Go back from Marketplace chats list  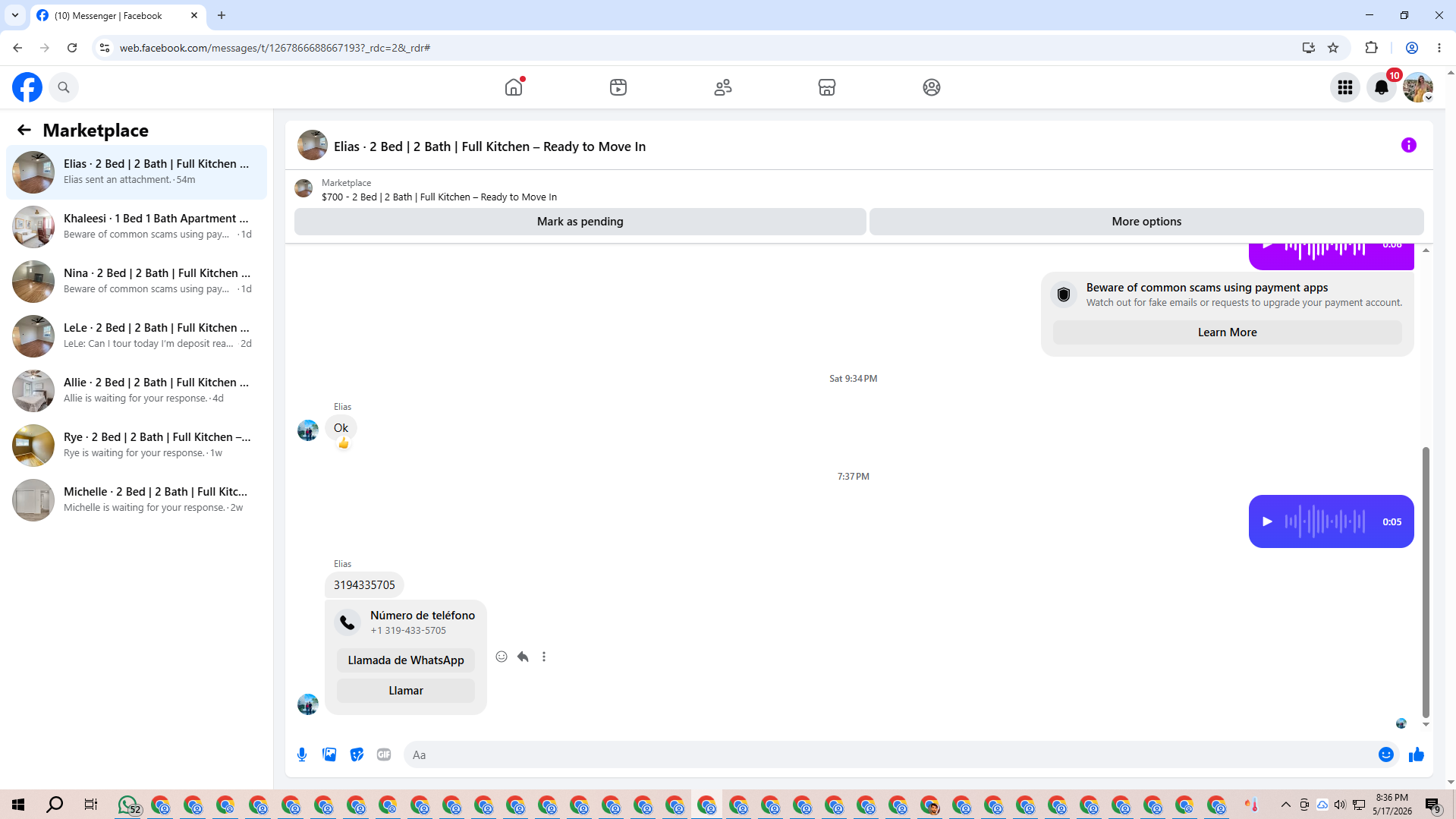click(24, 130)
